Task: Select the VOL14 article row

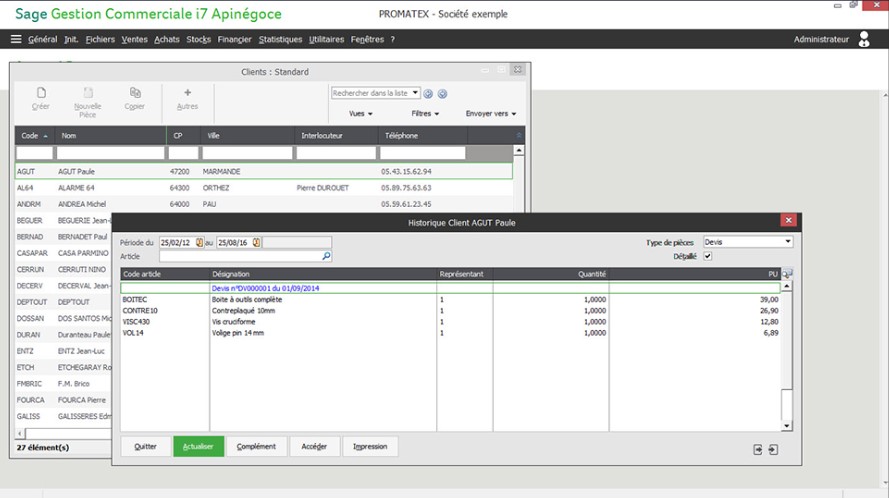Action: point(451,333)
